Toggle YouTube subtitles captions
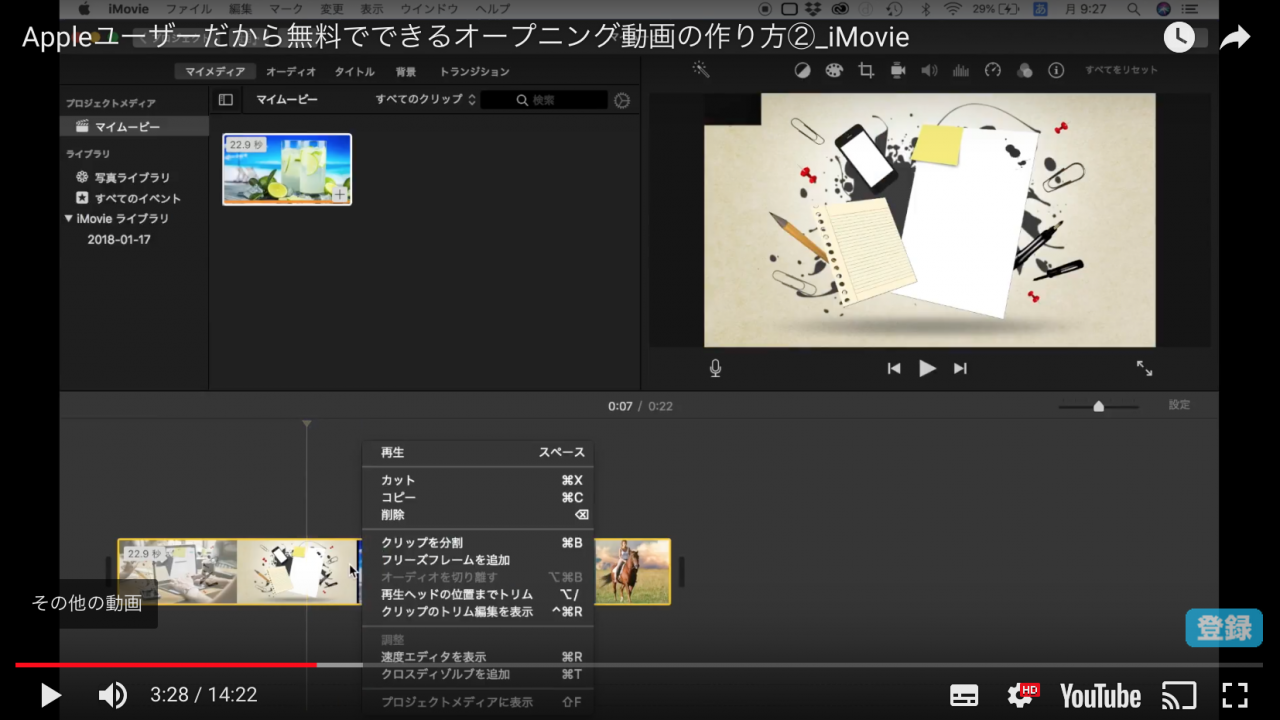 click(964, 696)
